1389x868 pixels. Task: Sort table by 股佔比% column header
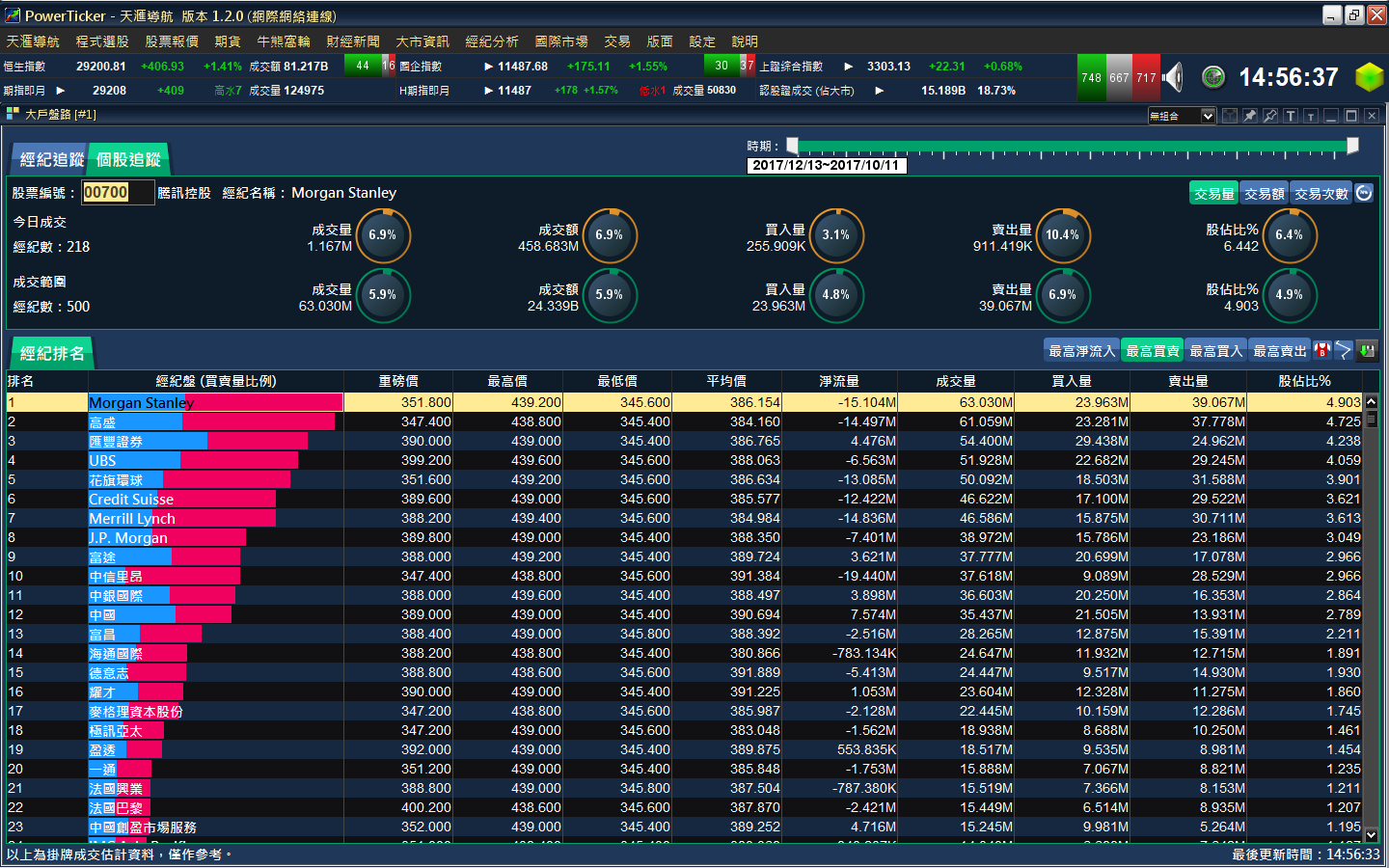pyautogui.click(x=1304, y=381)
